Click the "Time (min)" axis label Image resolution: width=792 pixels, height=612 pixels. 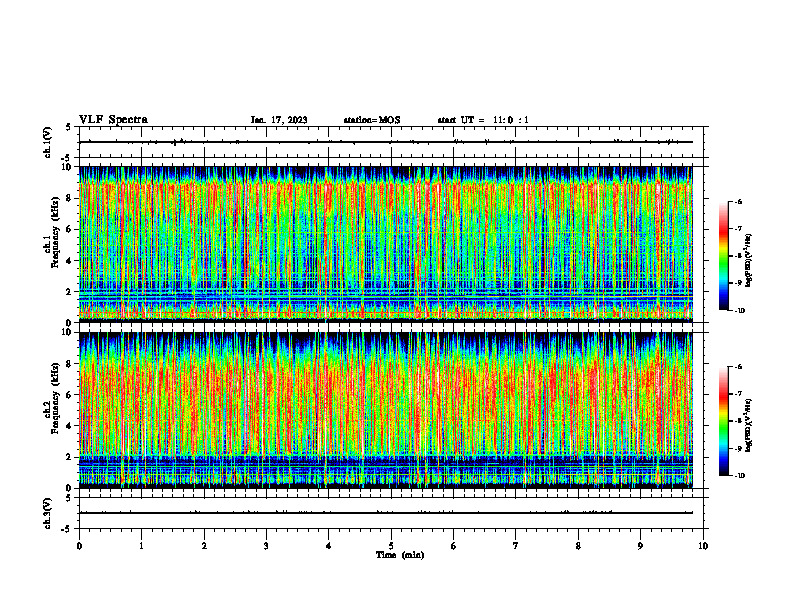click(x=400, y=555)
